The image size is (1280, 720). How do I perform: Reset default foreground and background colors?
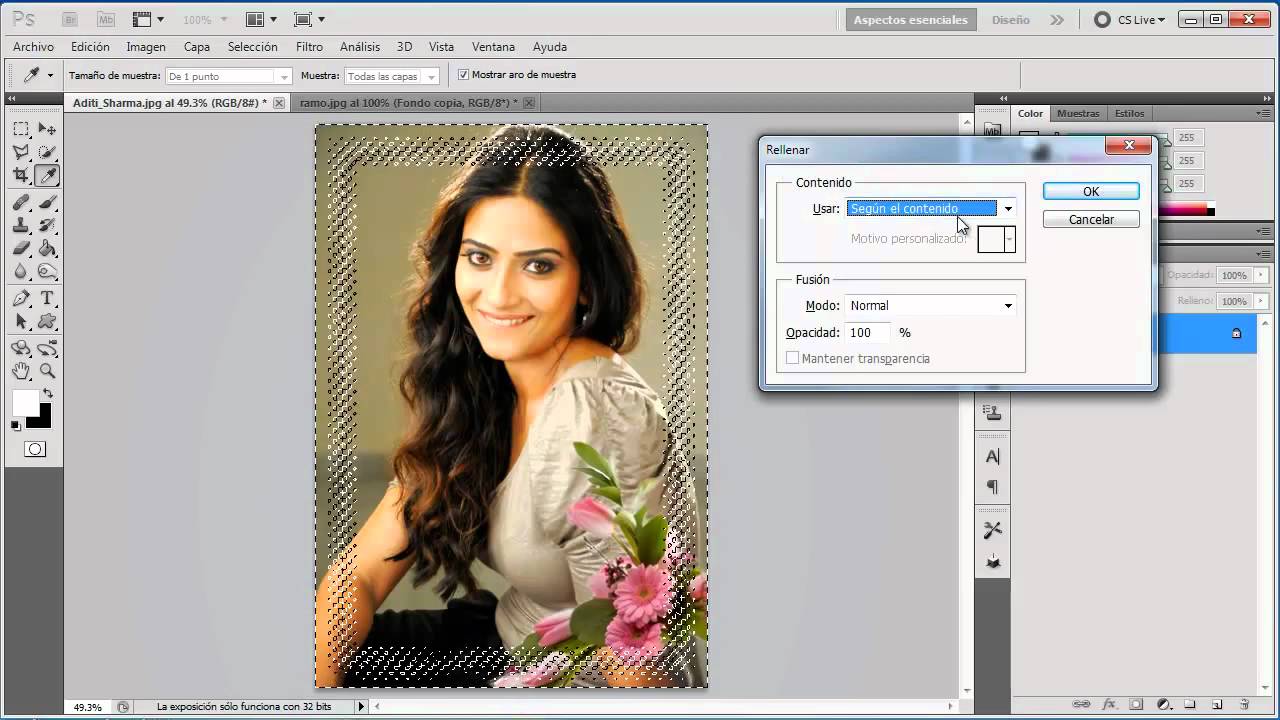[15, 426]
